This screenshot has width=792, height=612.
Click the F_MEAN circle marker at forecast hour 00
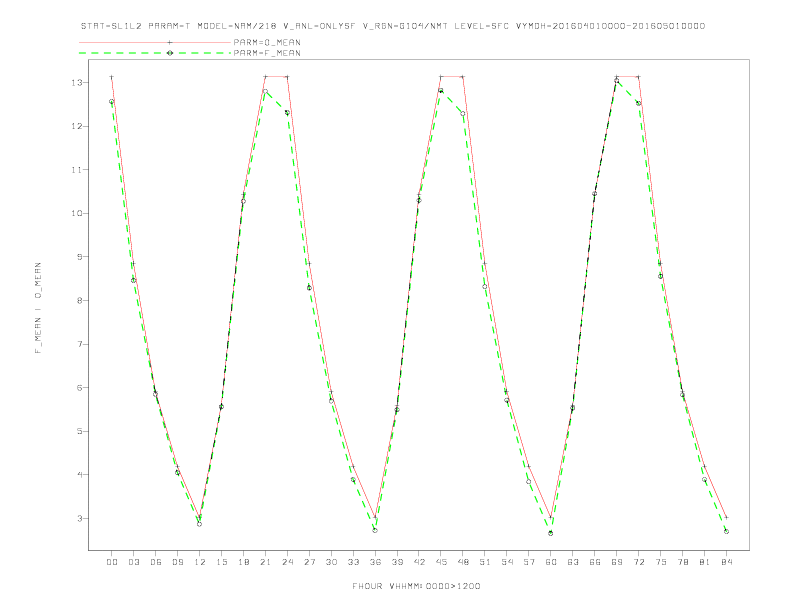pos(112,101)
